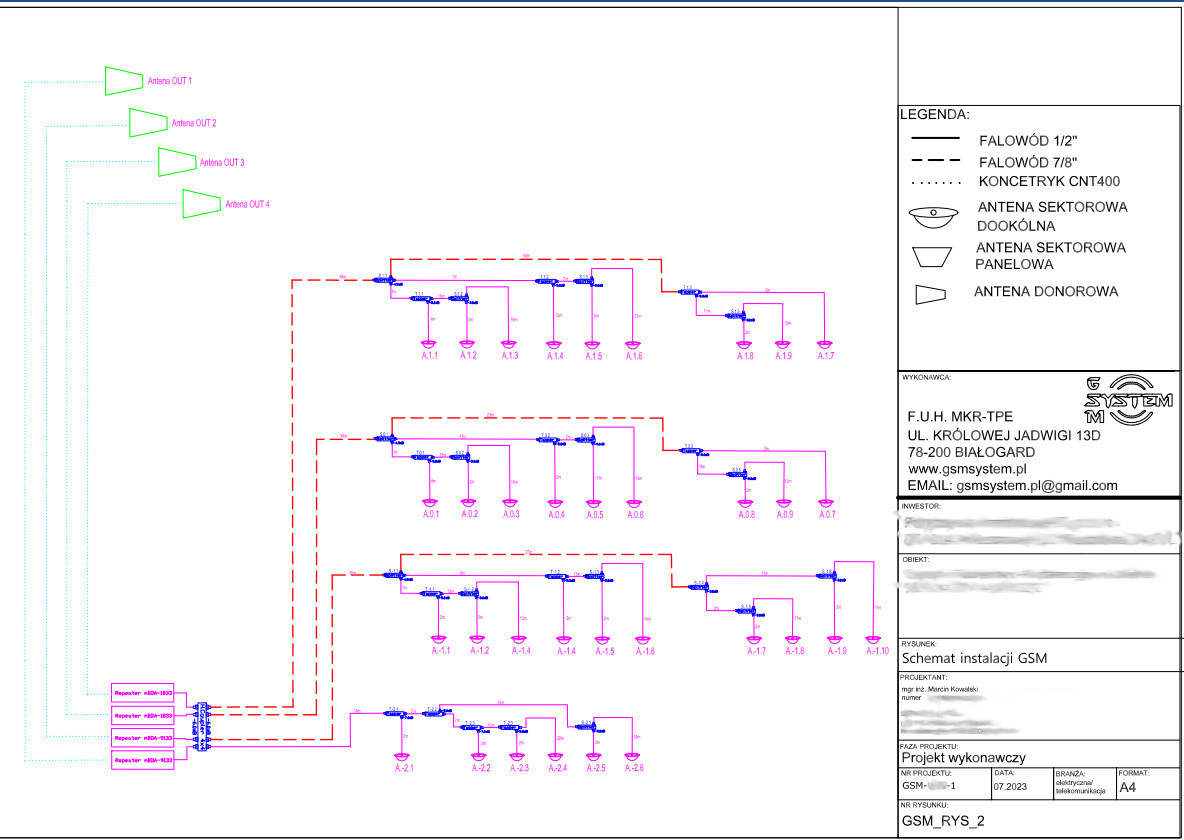
Task: Click the A.-2.1 antenna symbol
Action: pyautogui.click(x=404, y=759)
